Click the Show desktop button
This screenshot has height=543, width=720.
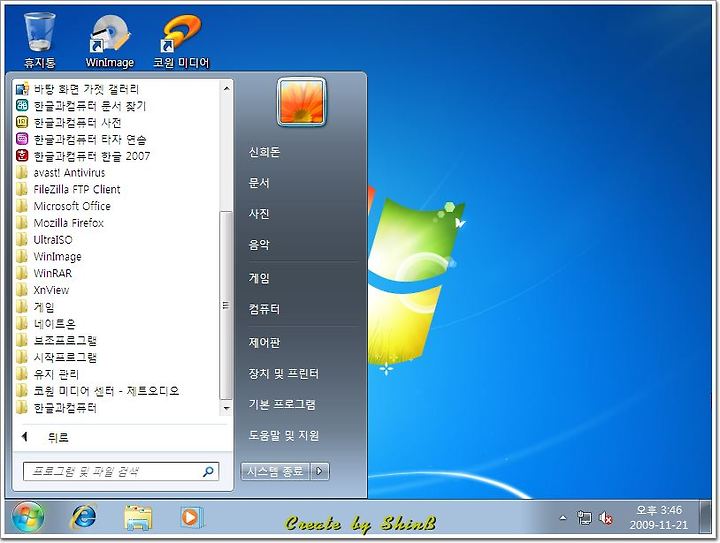pos(705,518)
